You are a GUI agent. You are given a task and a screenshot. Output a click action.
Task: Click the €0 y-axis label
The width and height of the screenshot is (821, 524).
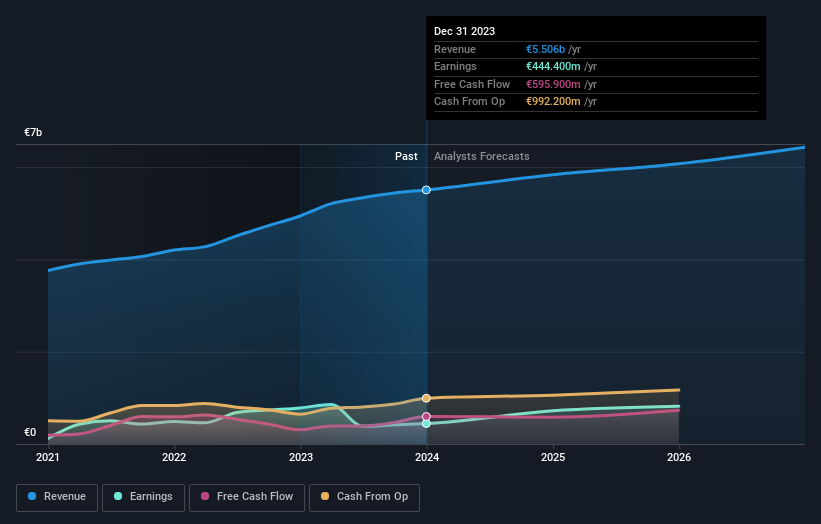point(30,432)
